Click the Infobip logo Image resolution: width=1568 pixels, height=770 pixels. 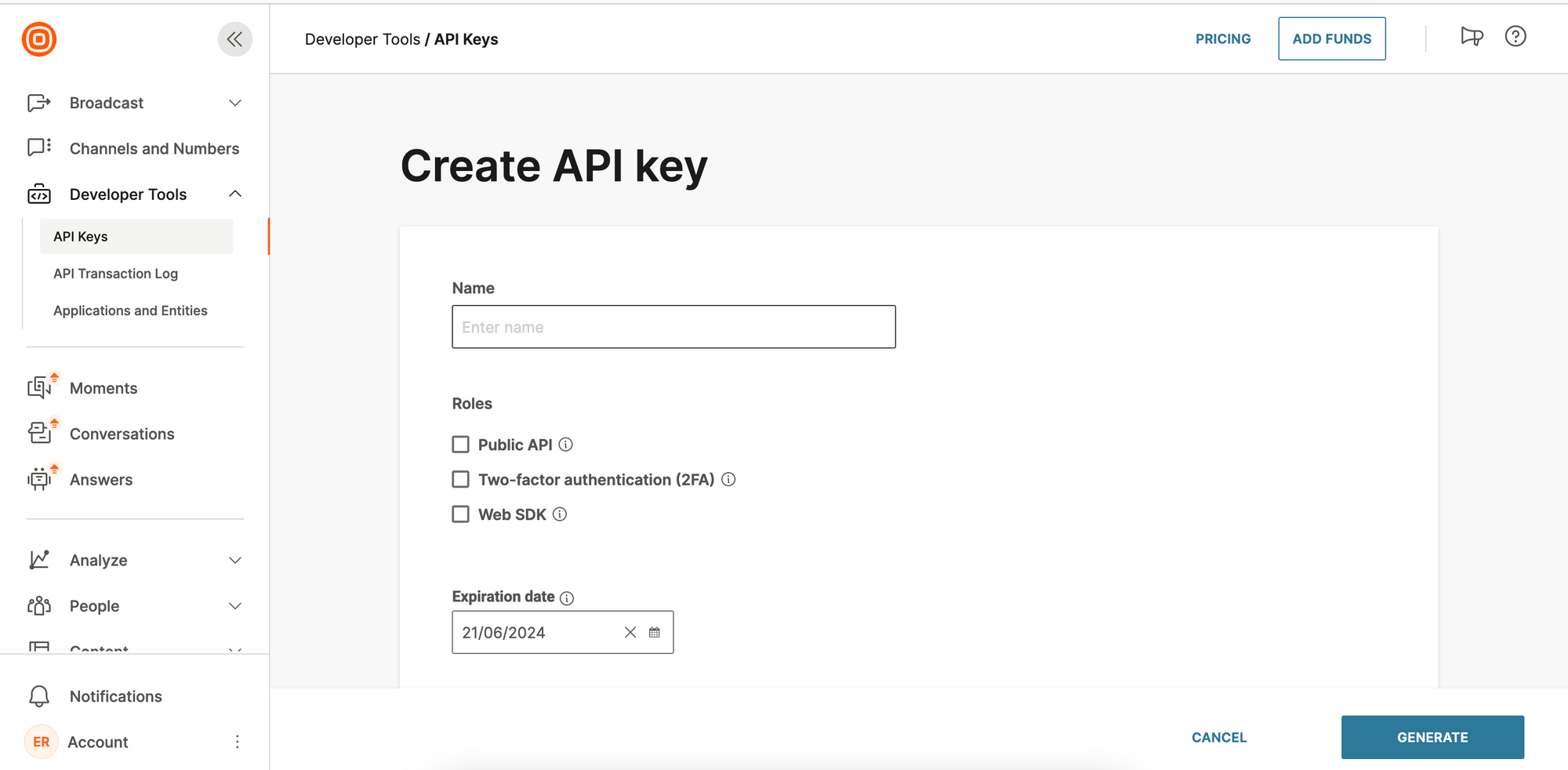pos(39,38)
